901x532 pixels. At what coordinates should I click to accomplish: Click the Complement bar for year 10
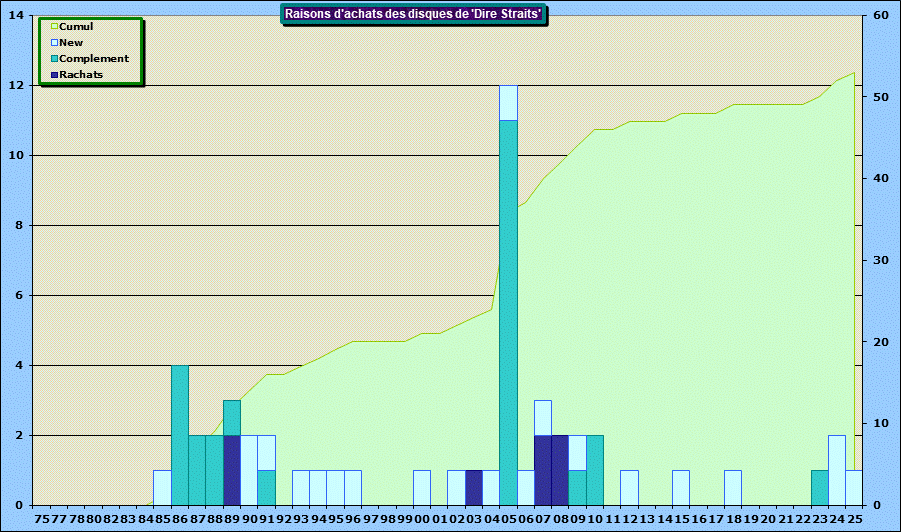click(595, 470)
